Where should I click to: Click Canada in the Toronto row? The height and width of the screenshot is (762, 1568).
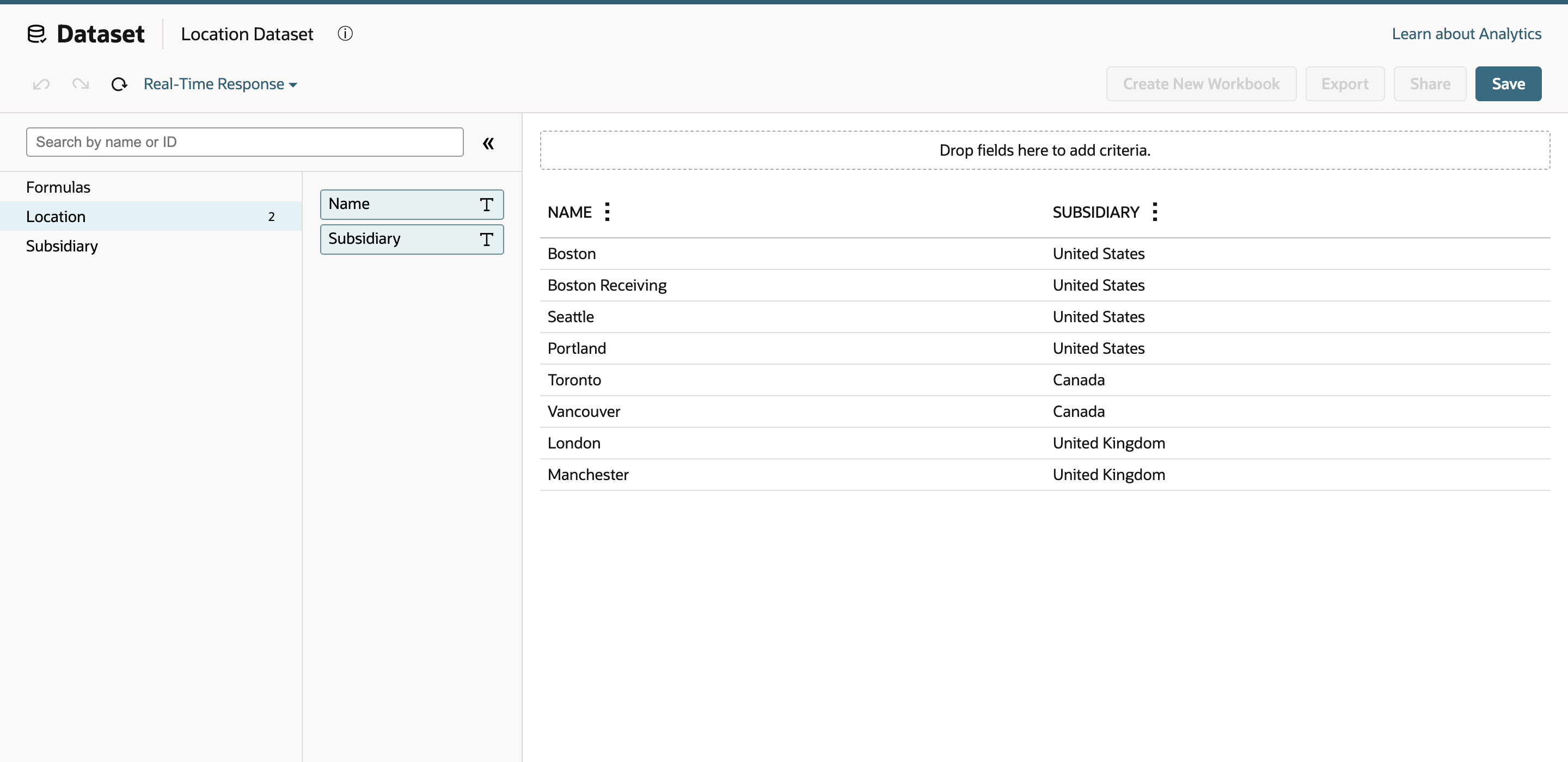point(1079,380)
